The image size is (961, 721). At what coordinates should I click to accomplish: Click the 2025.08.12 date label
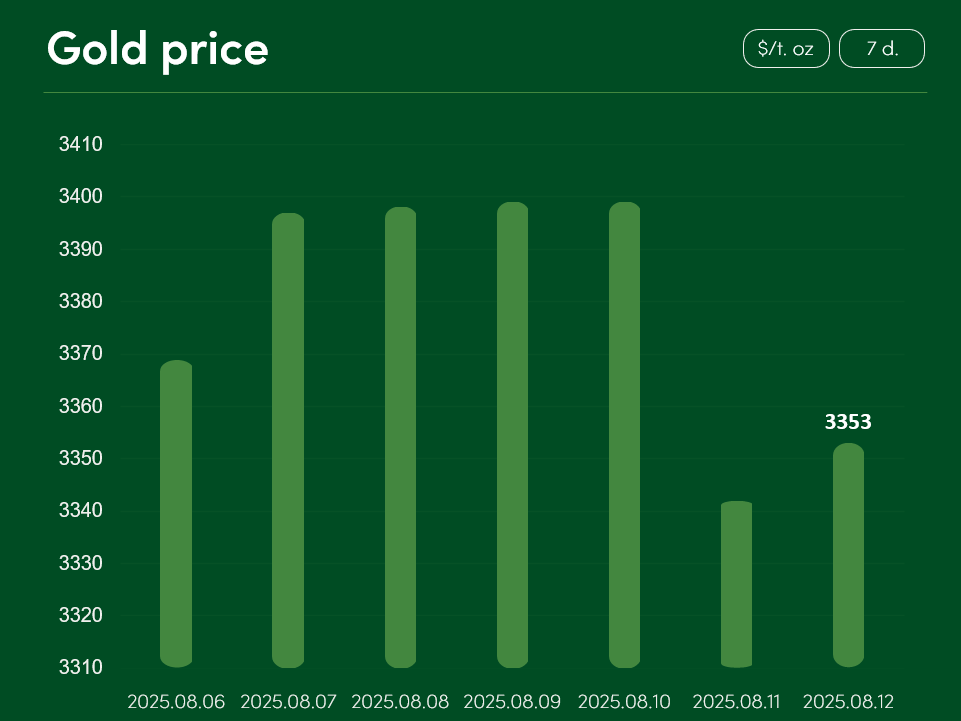(x=848, y=701)
